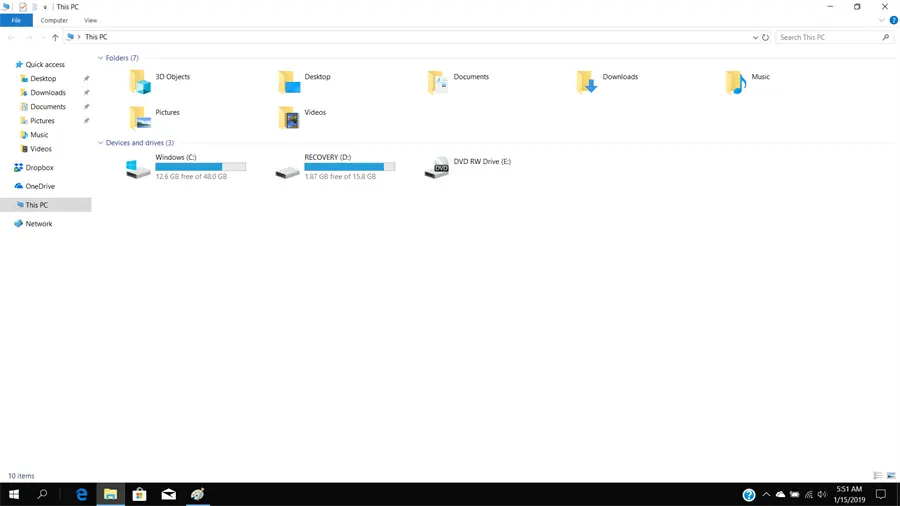Click the "1.87 GB free of 15.8 GB" text

click(x=340, y=177)
